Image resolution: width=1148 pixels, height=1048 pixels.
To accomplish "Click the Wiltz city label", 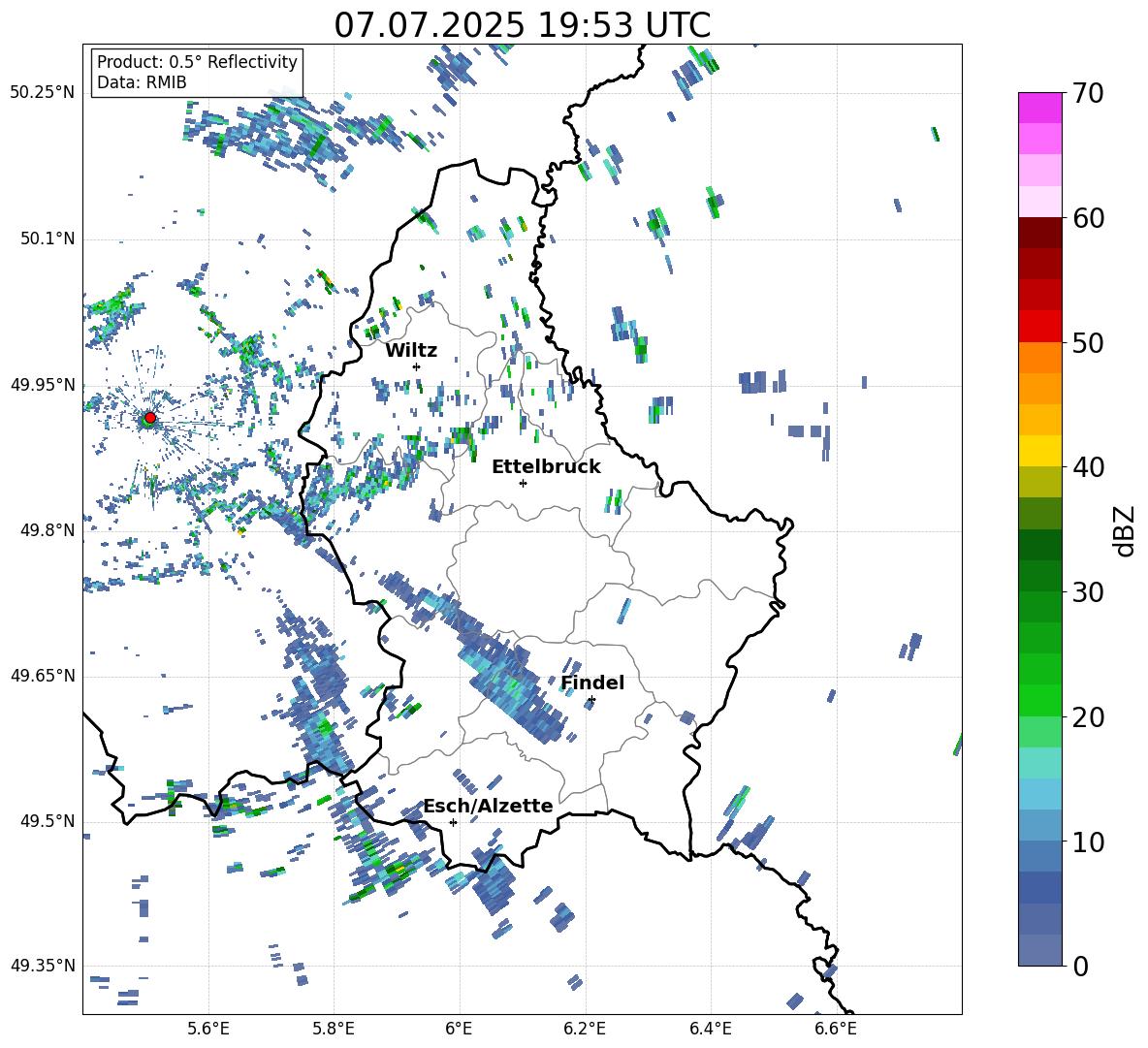I will pos(411,351).
